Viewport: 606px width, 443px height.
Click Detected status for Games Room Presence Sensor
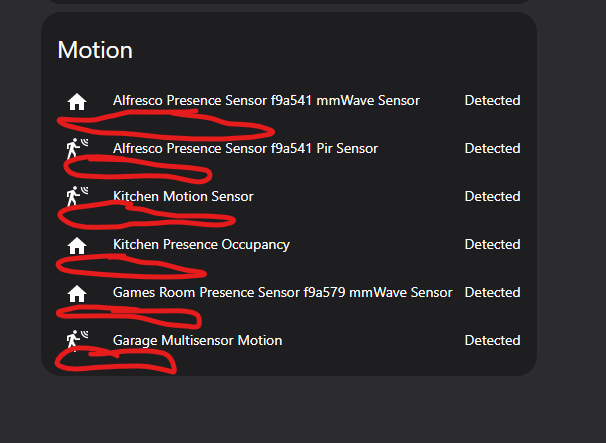click(x=492, y=292)
